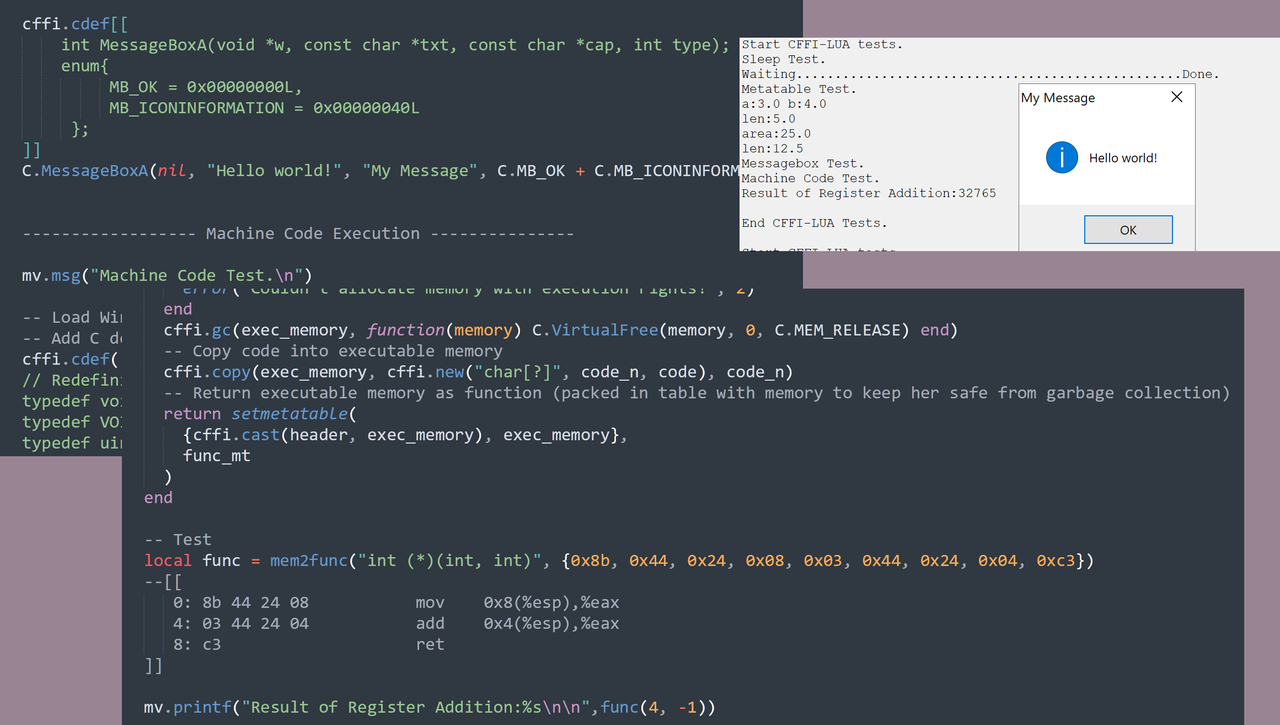This screenshot has width=1280, height=725.
Task: Click the 'MB_ICONINFORMATION = 0x00000040L' line
Action: tap(264, 108)
